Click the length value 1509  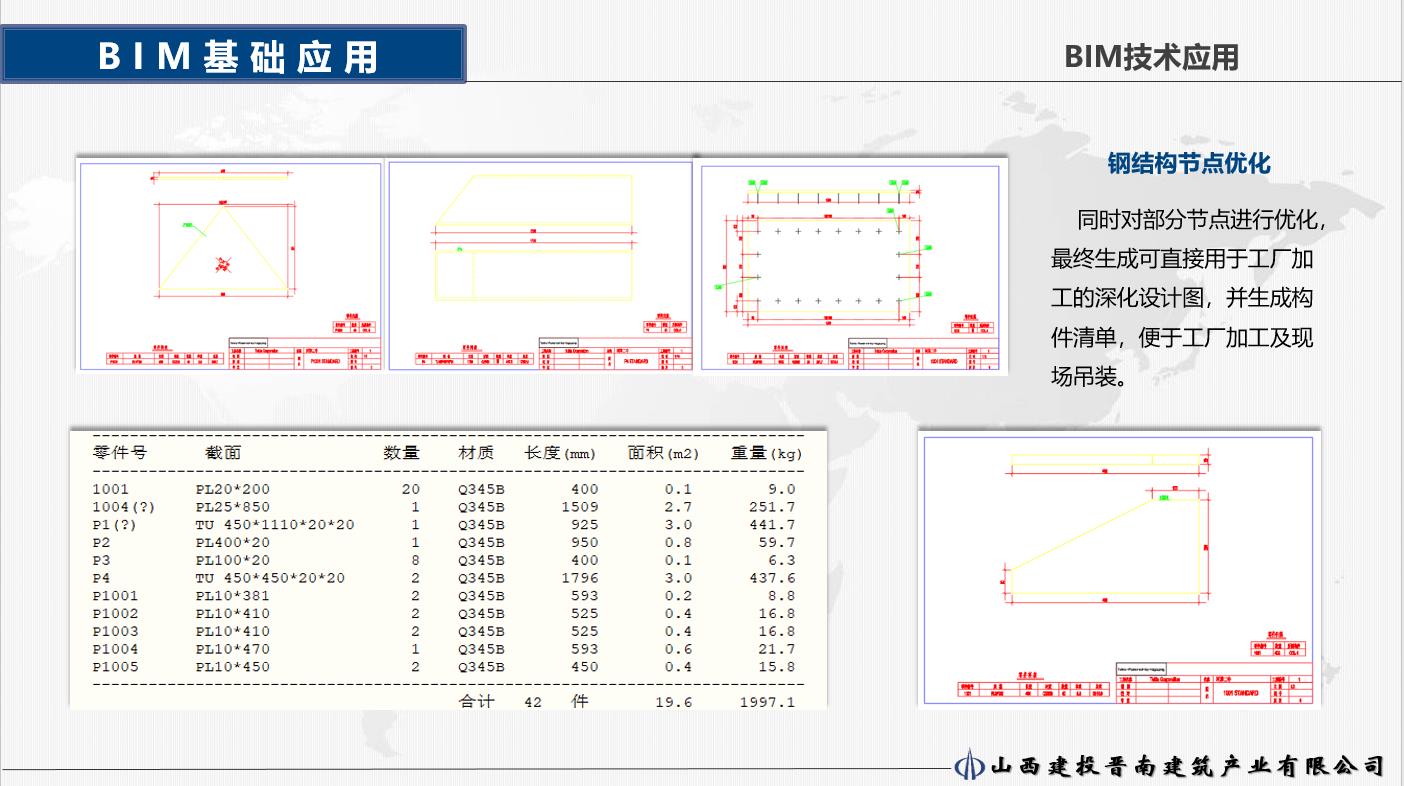[x=580, y=507]
